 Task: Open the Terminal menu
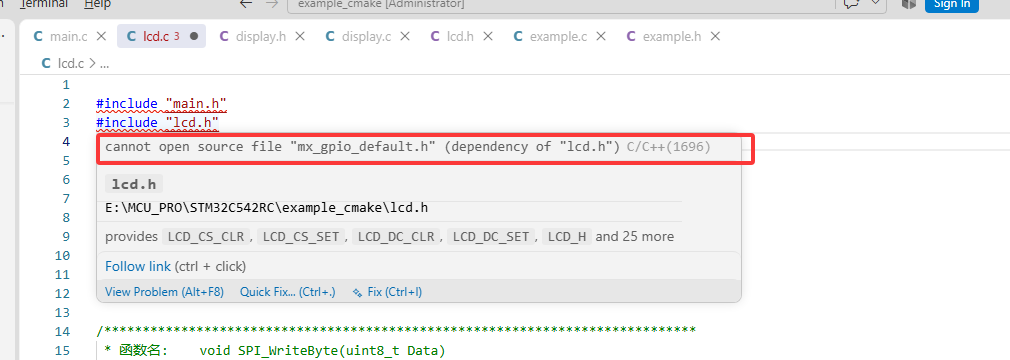point(43,4)
